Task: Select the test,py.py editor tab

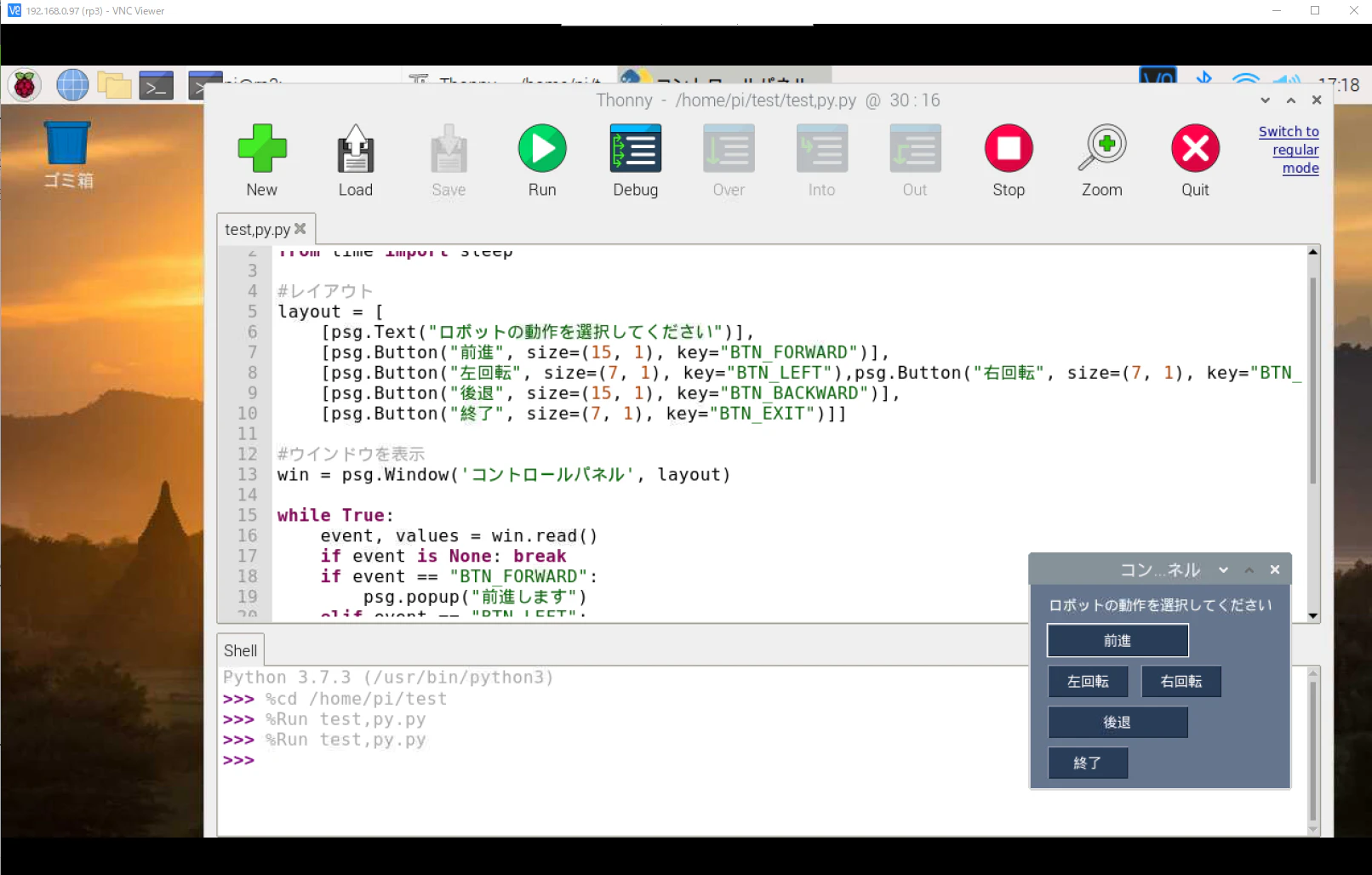Action: [x=257, y=230]
